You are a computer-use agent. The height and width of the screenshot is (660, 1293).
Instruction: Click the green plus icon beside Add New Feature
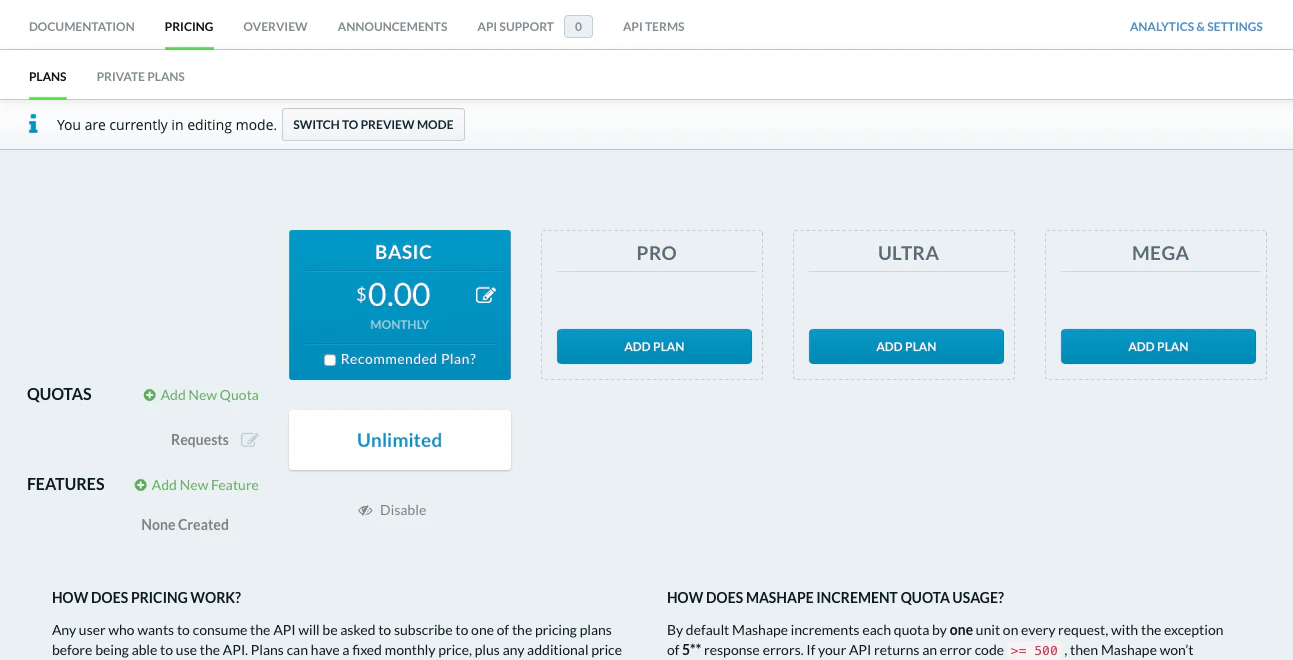[141, 485]
